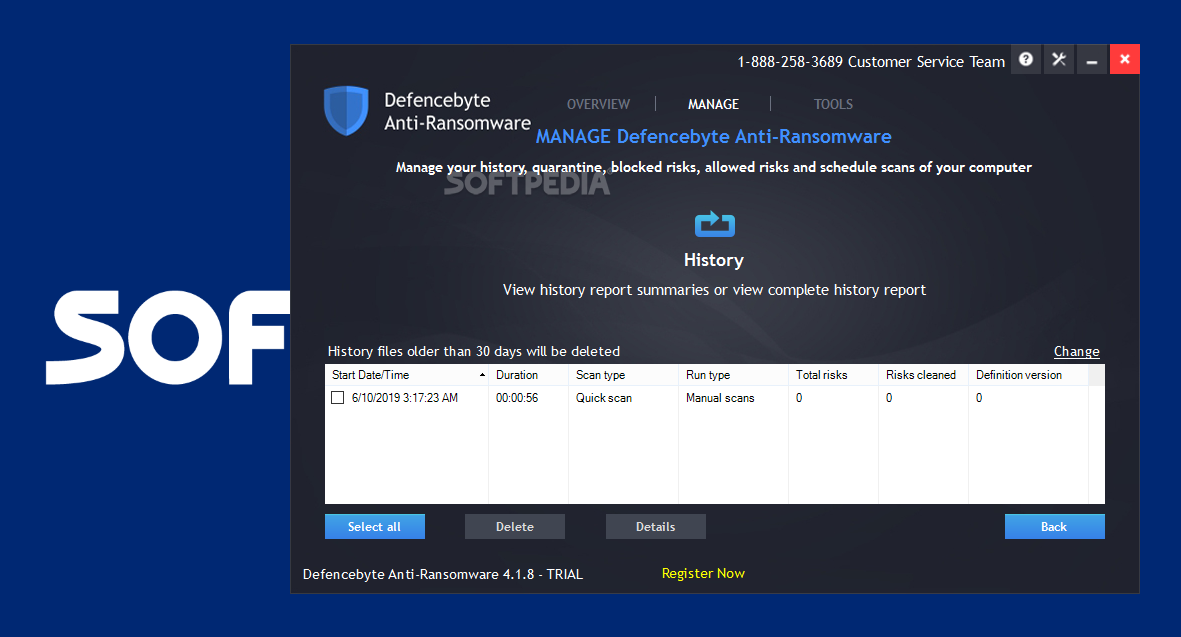Open Details for the history entry

[x=655, y=527]
